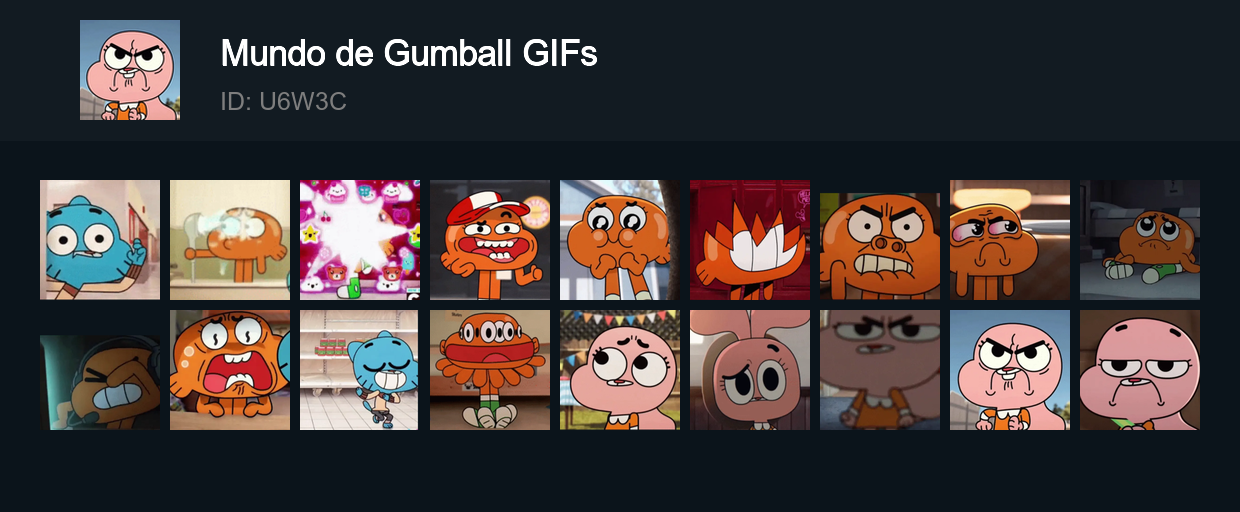Choose the three-eyed burger Darwin GIF
Image resolution: width=1240 pixels, height=512 pixels.
point(490,370)
